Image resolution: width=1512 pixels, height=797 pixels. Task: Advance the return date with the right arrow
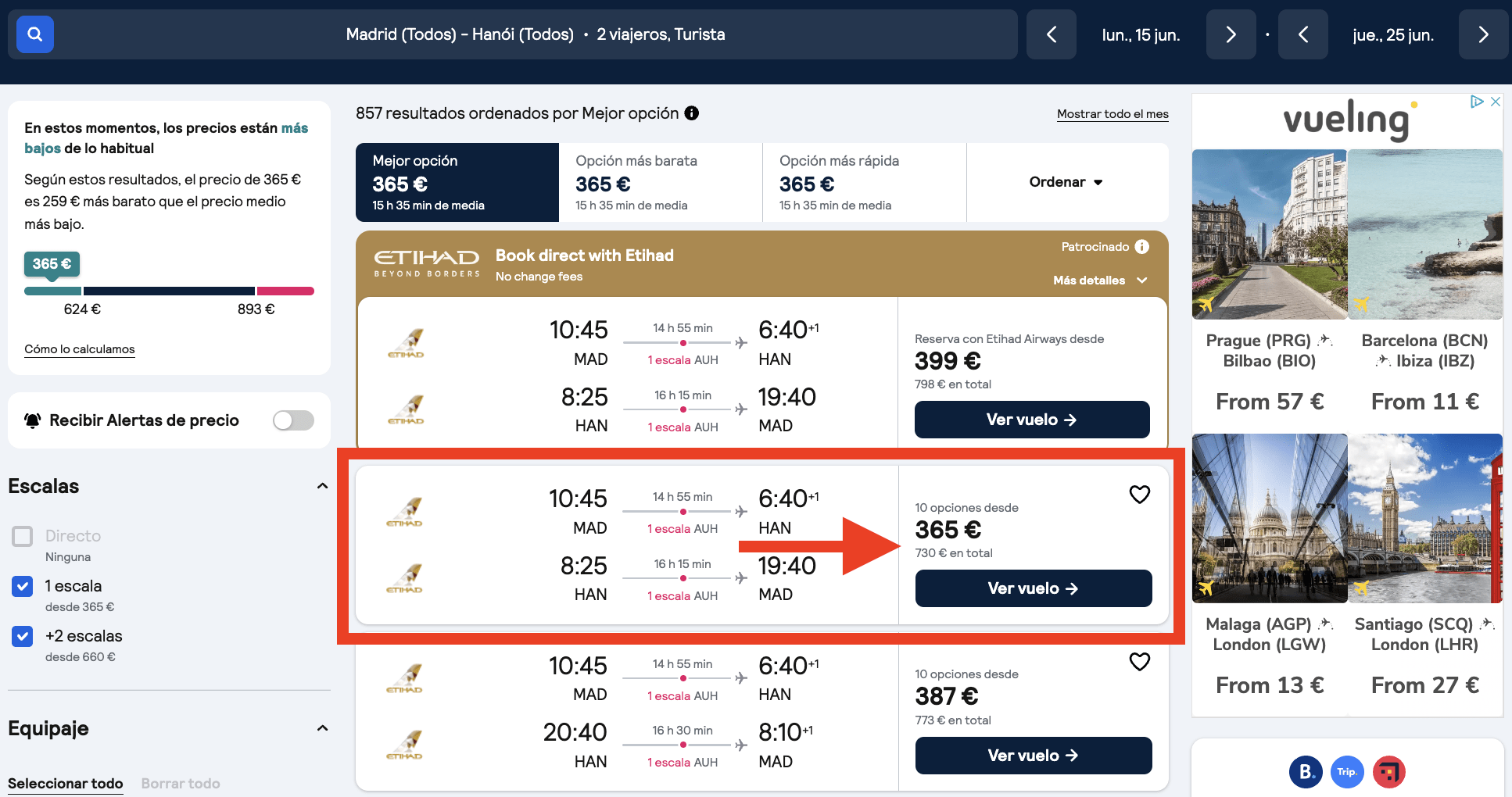1483,34
